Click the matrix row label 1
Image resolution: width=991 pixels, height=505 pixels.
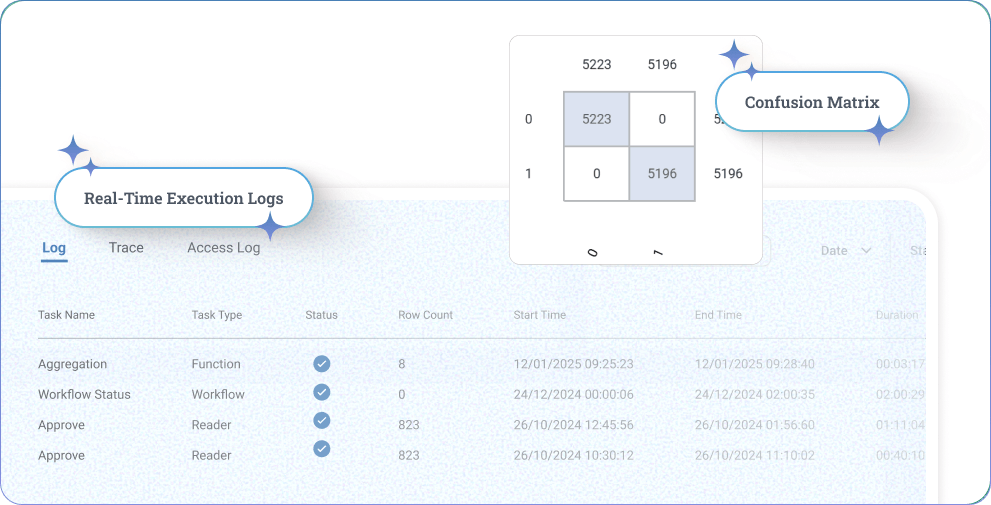[528, 174]
